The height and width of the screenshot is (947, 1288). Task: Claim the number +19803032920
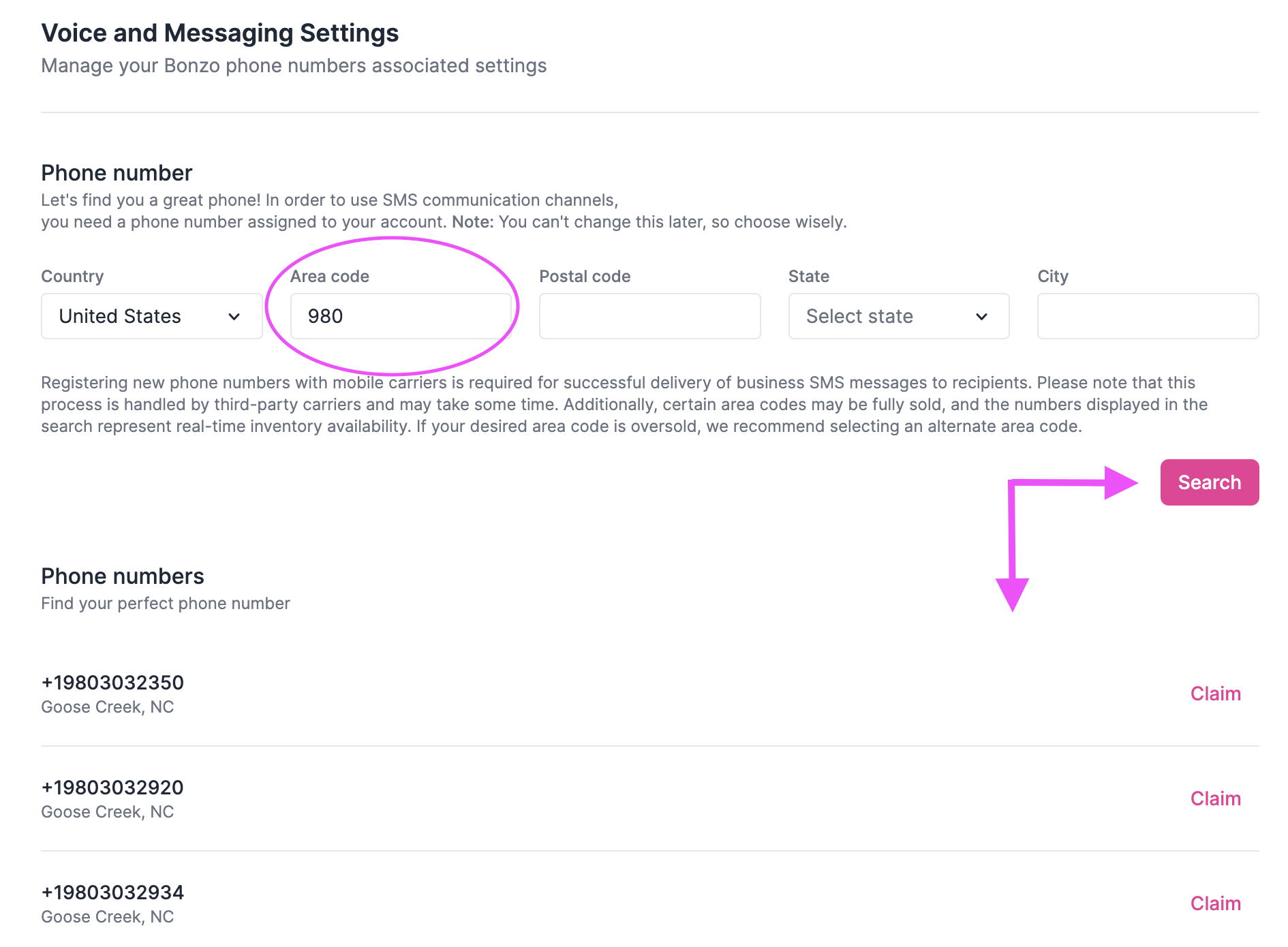(1216, 798)
